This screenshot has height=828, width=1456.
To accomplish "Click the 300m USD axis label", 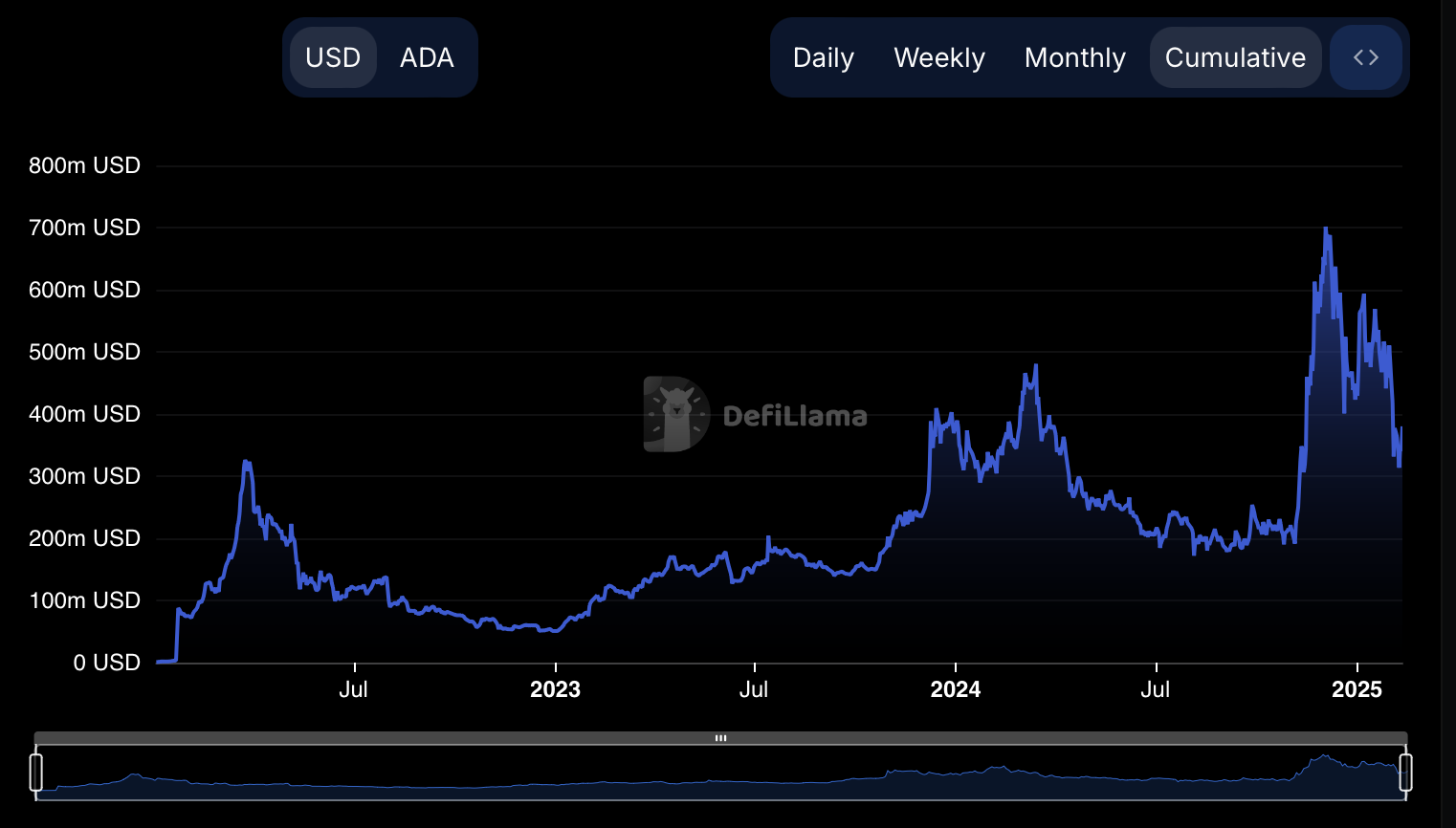I will [84, 476].
